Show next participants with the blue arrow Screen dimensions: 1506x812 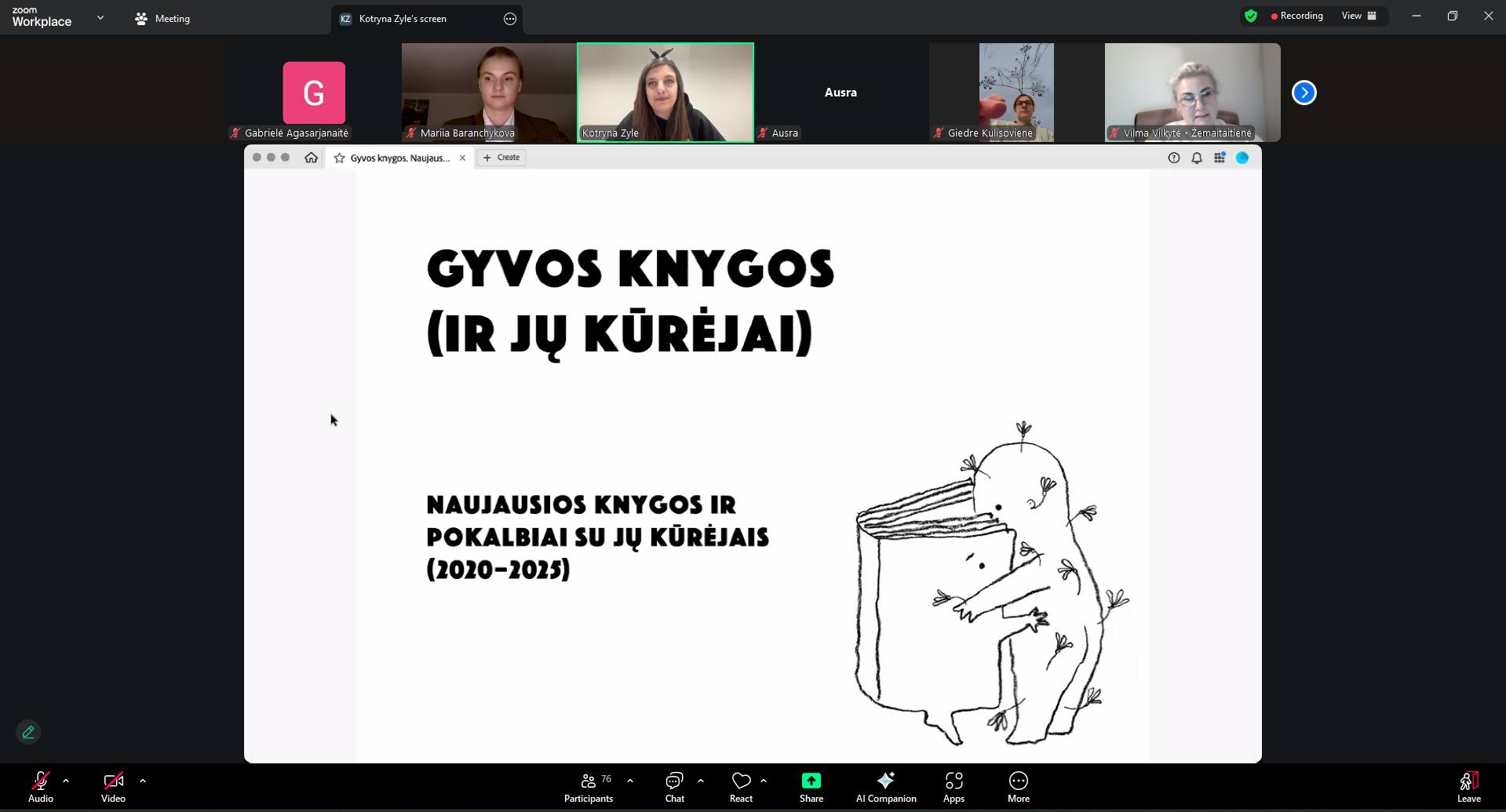1304,93
